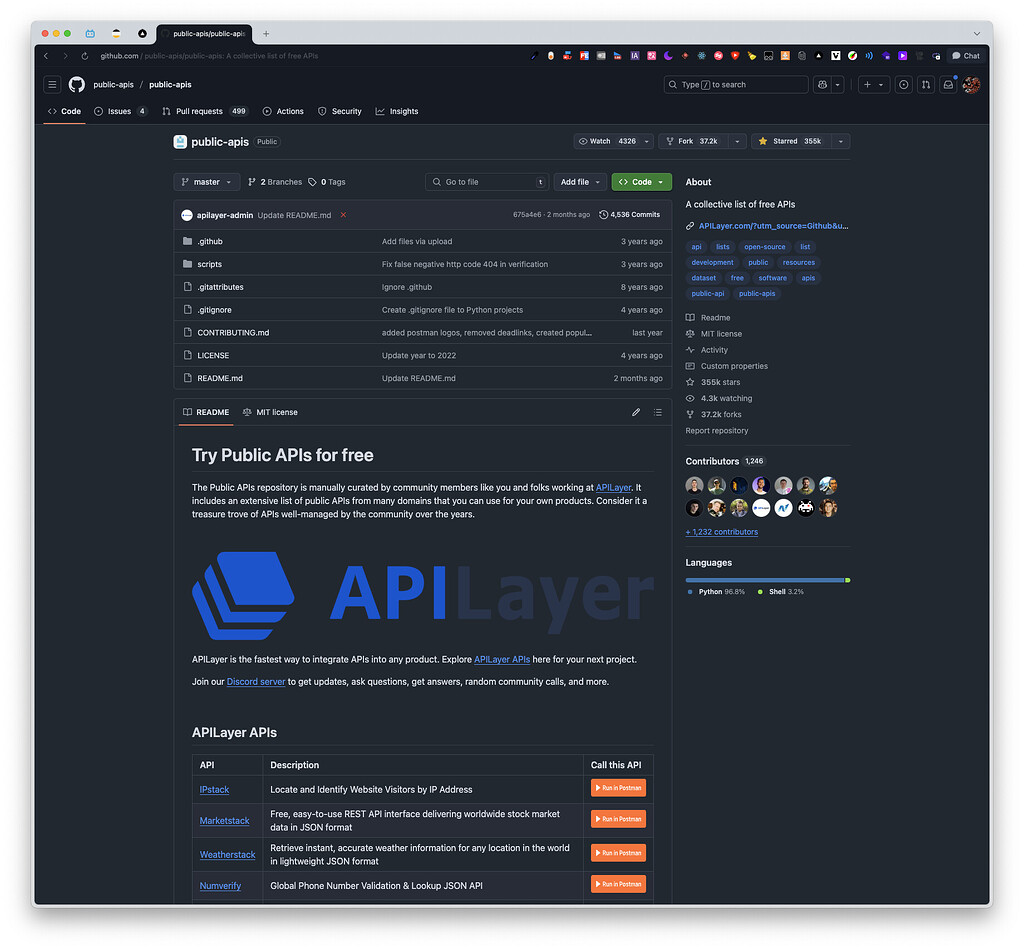The image size is (1024, 949).
Task: Open README outline list icon
Action: [x=658, y=412]
